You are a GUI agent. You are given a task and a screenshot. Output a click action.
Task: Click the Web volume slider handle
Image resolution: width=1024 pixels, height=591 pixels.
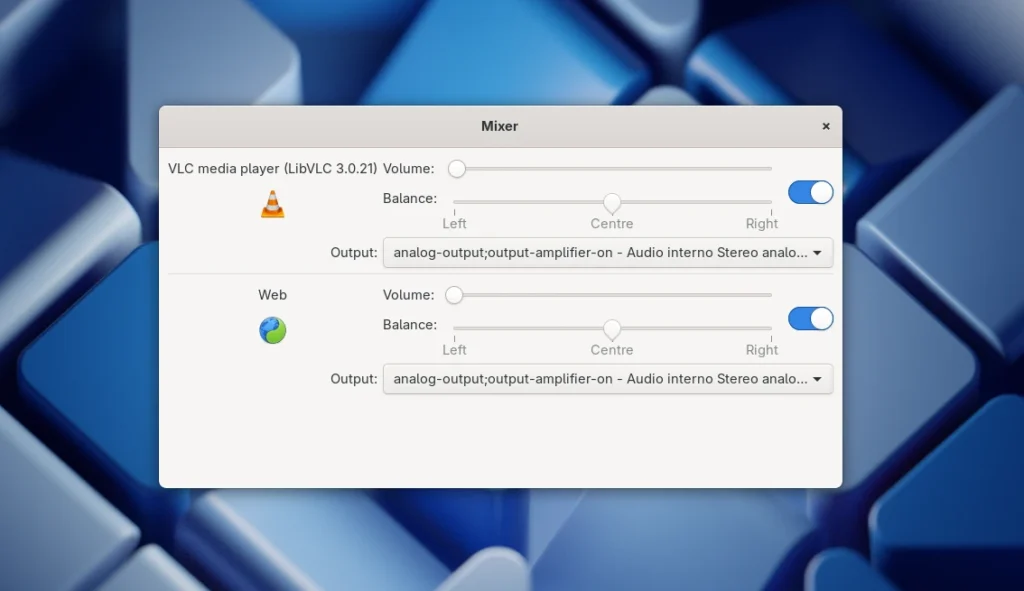[455, 295]
